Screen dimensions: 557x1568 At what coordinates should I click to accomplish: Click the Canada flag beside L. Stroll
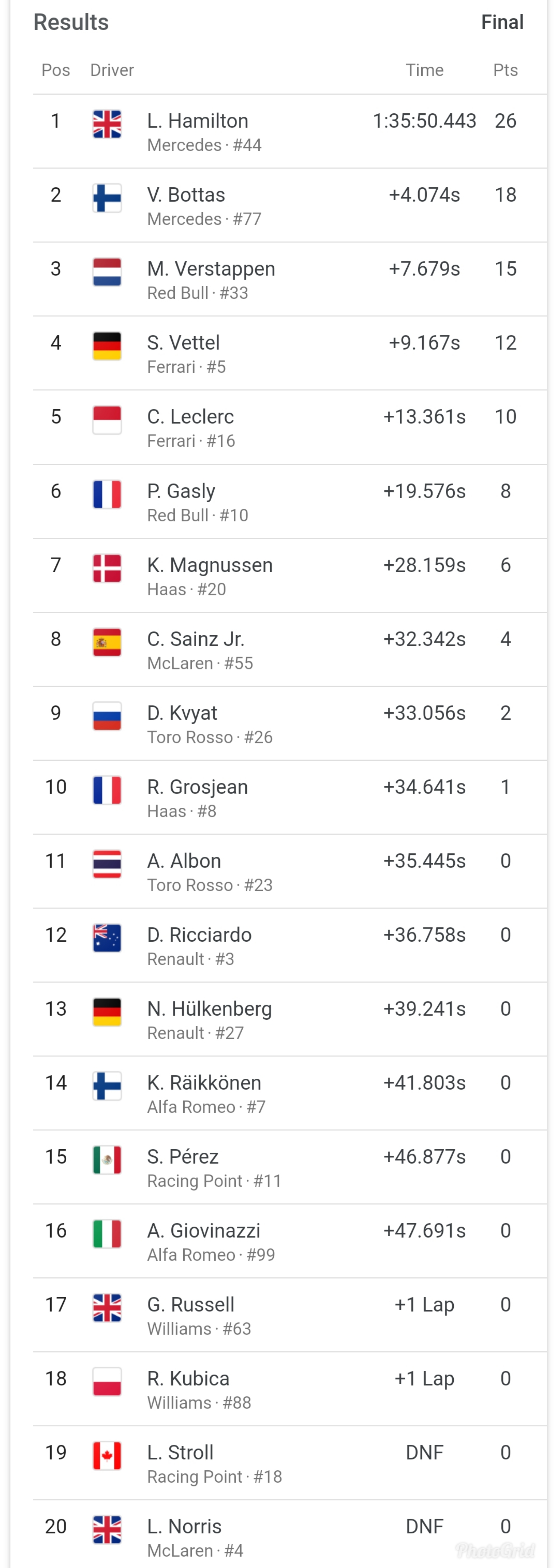[107, 1455]
